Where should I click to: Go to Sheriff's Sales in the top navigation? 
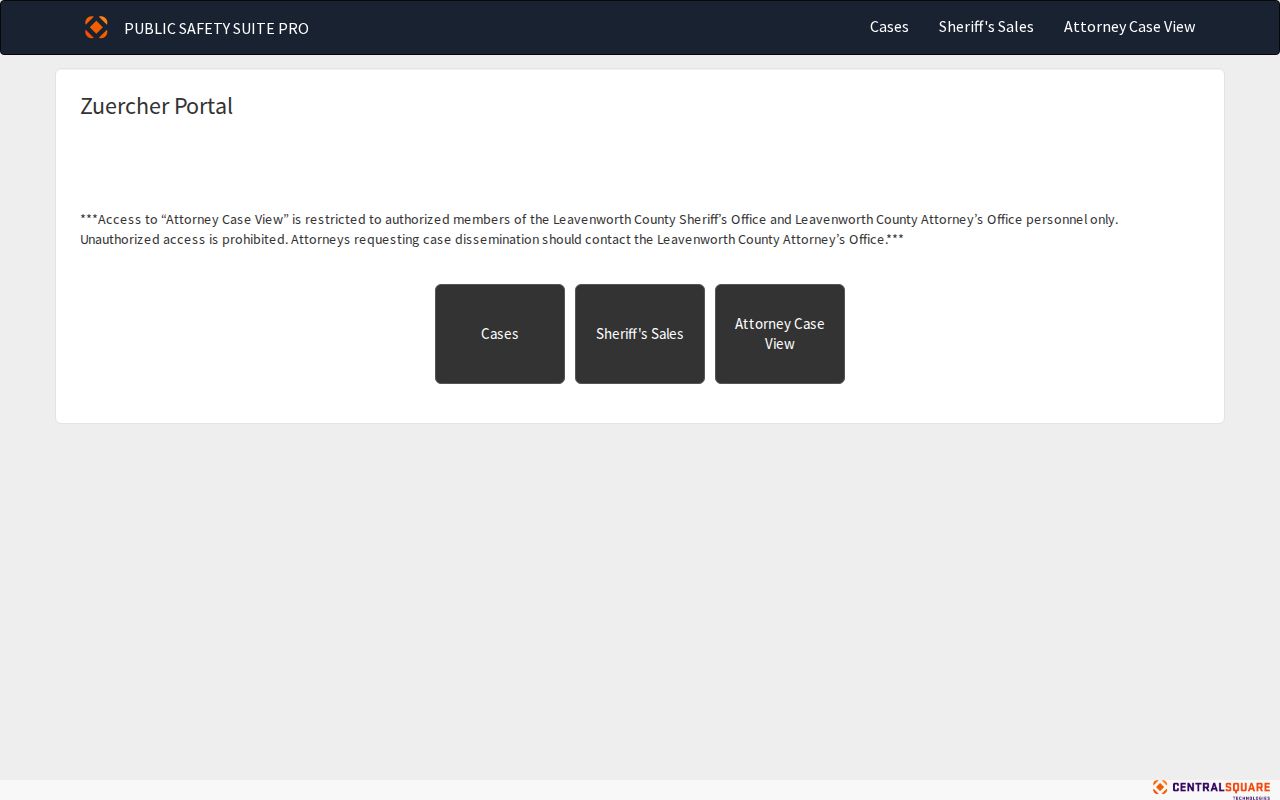tap(986, 27)
